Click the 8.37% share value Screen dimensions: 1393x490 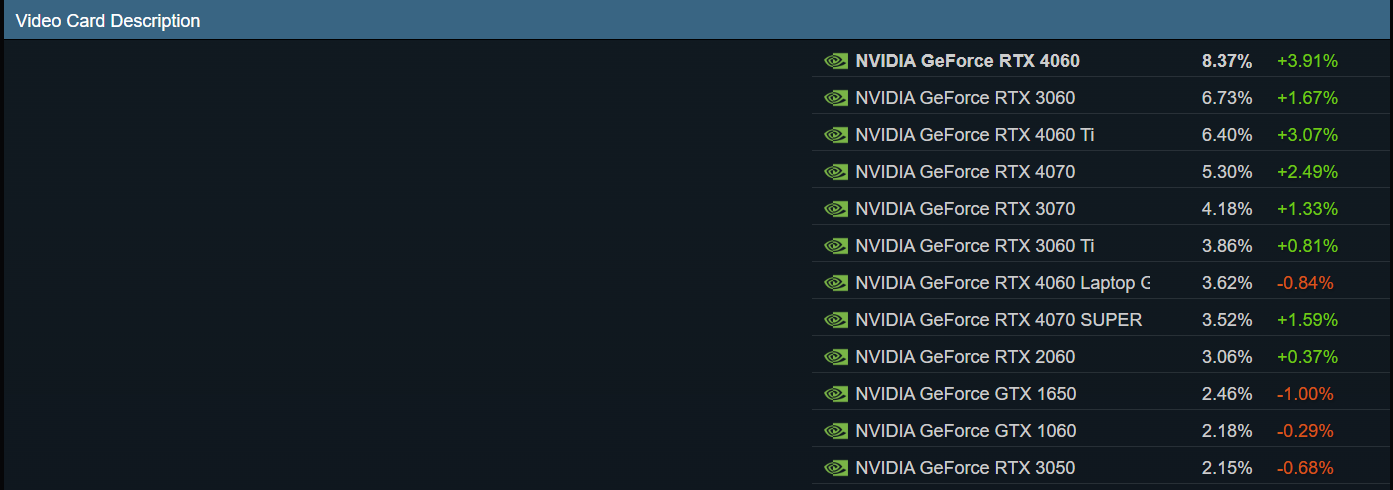point(1227,61)
